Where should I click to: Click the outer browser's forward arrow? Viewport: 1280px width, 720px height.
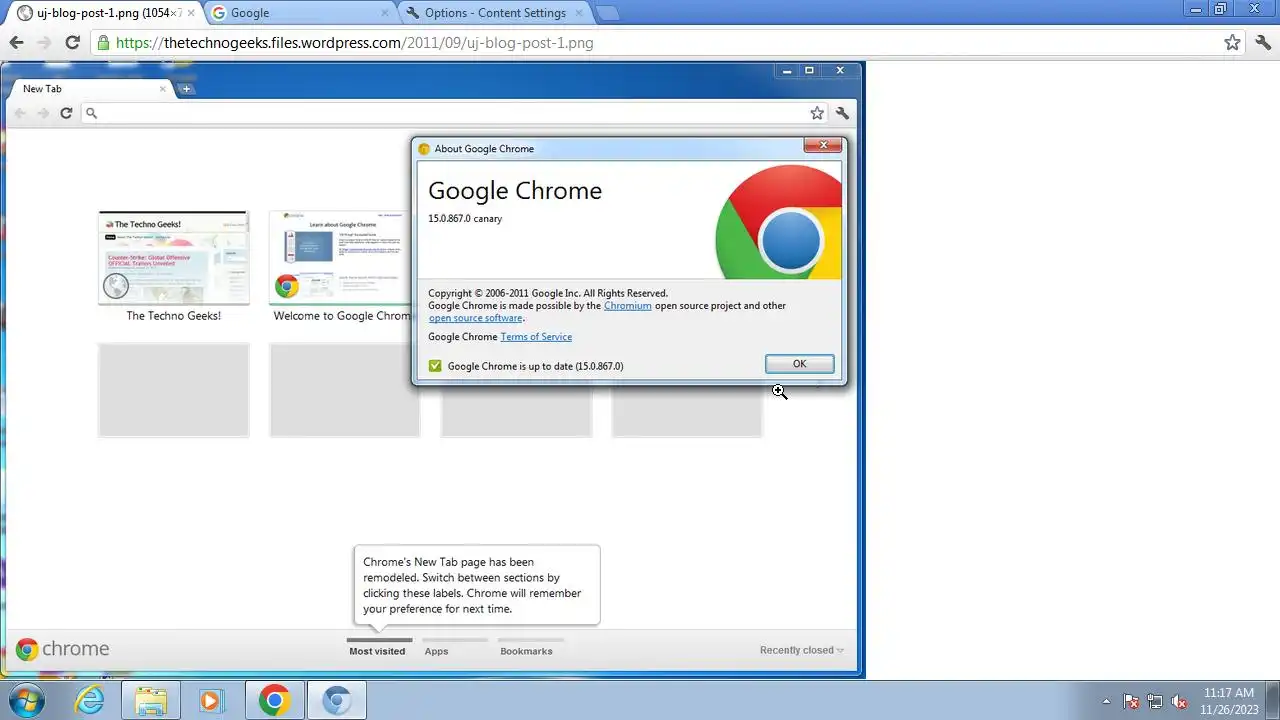pos(43,42)
